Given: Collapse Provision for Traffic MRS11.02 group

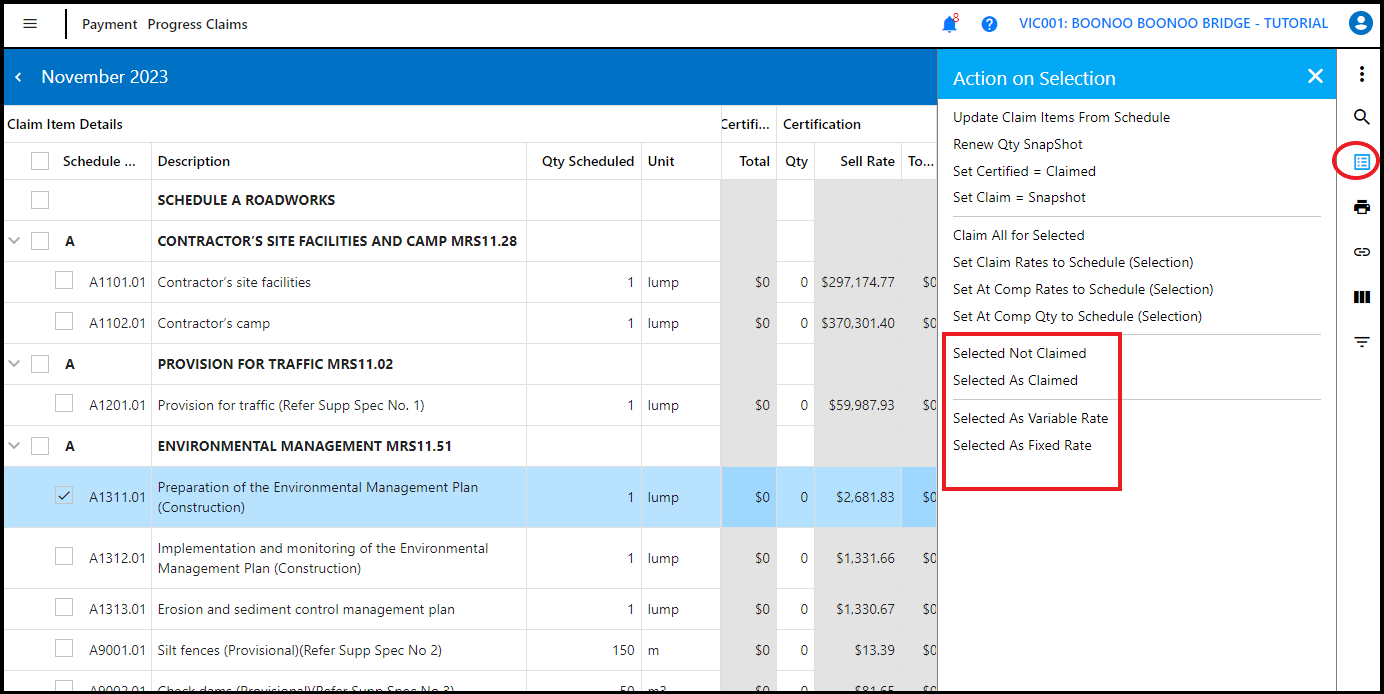Looking at the screenshot, I should pyautogui.click(x=14, y=364).
